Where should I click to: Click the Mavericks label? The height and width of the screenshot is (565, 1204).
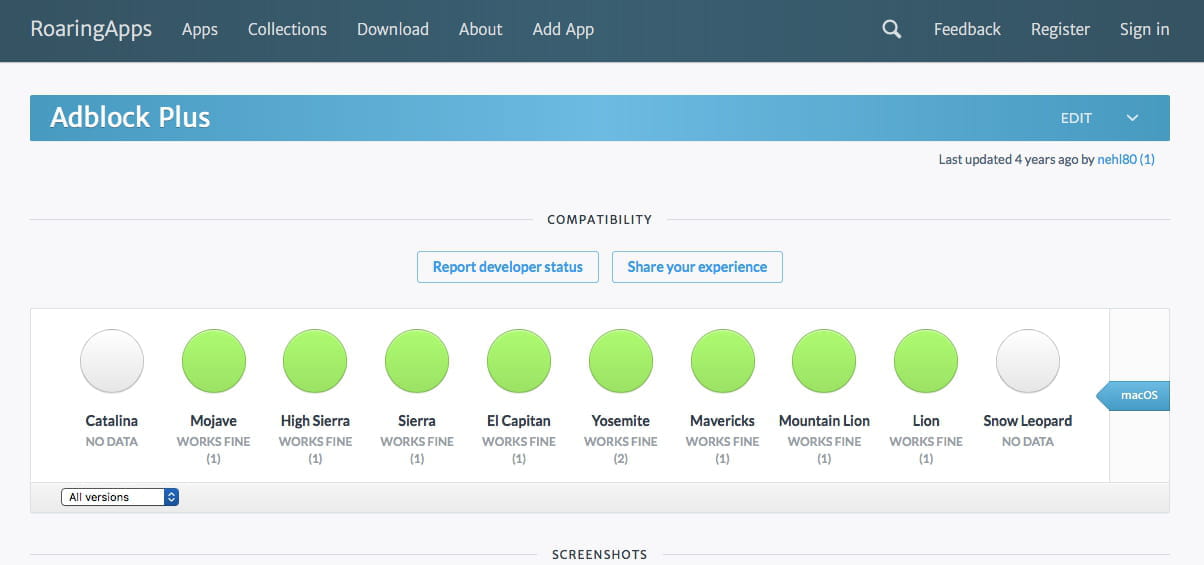pyautogui.click(x=723, y=421)
